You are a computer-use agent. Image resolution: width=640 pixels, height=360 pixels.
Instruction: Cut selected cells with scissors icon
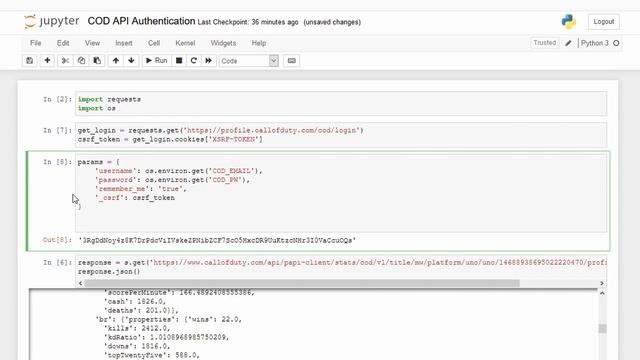(x=65, y=60)
